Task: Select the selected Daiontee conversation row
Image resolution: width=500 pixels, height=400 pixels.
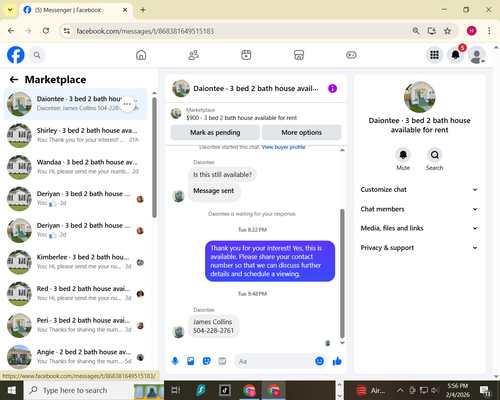Action: tap(75, 104)
